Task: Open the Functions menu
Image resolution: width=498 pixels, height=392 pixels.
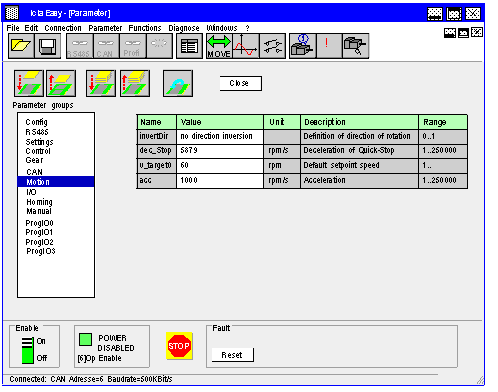Action: coord(145,28)
